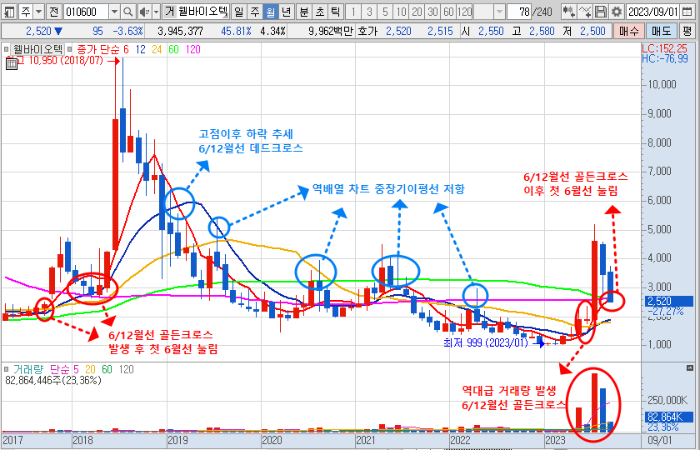Viewport: 700px width, 450px height.
Task: Click the volume value 3,945,377
Action: (180, 31)
